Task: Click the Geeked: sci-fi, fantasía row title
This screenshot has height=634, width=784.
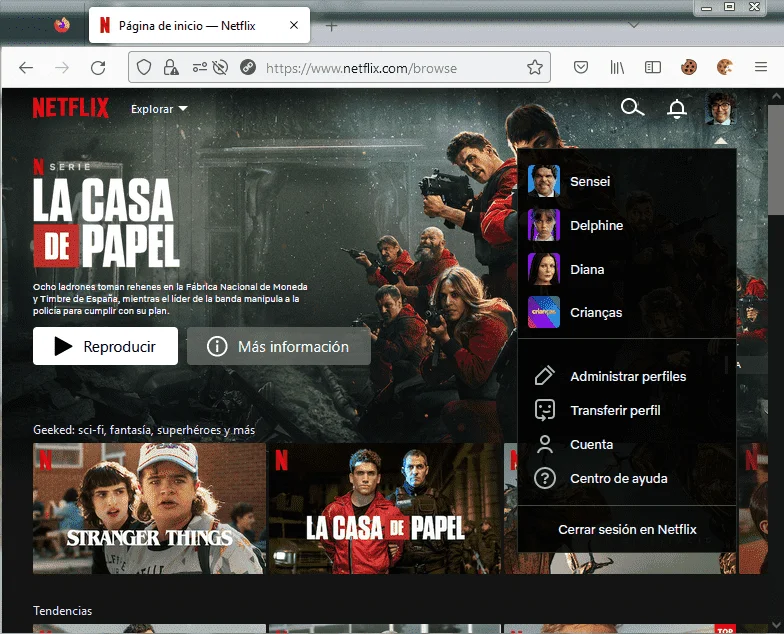Action: click(x=144, y=430)
